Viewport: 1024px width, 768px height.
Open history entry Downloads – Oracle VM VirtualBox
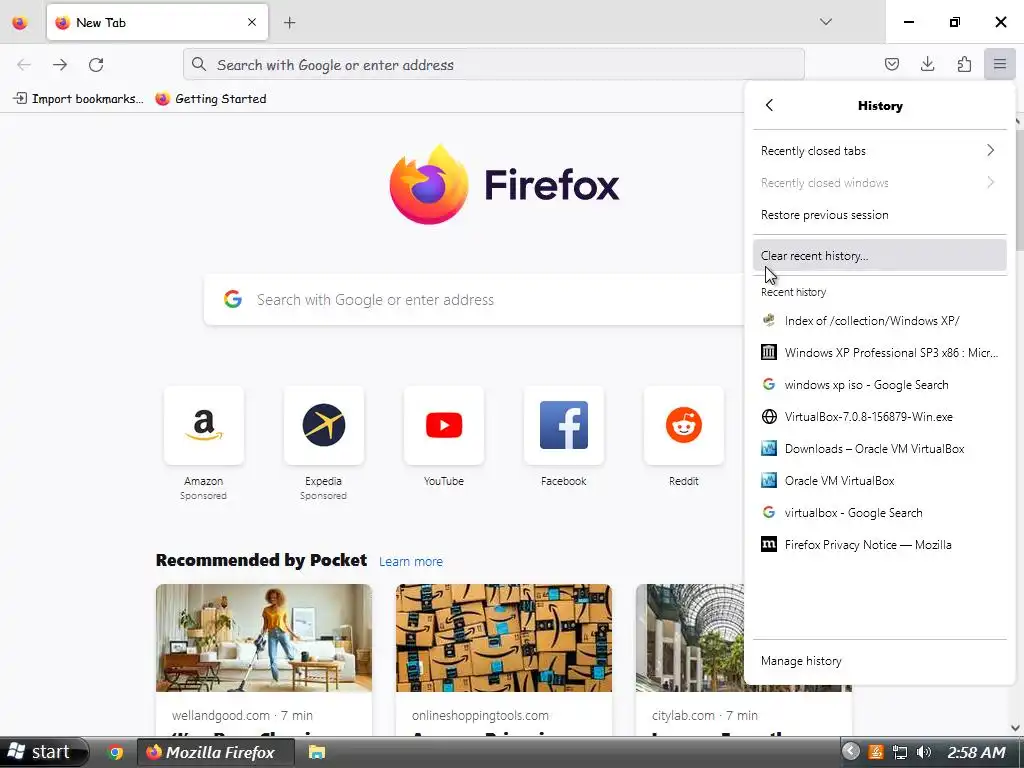(x=879, y=449)
